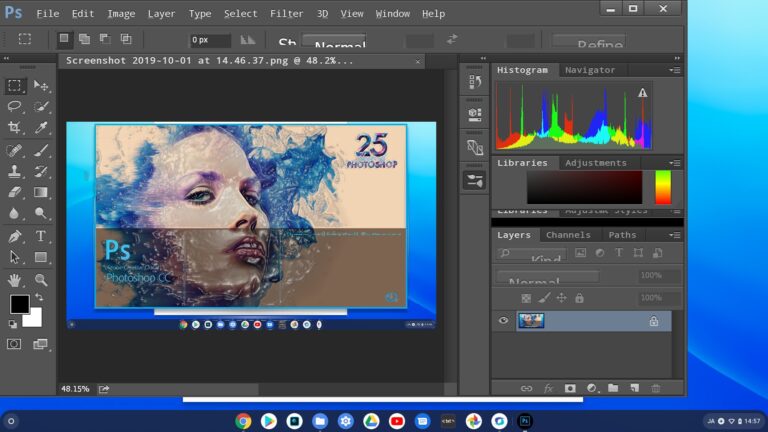Add a layer mask icon
This screenshot has width=768, height=432.
pos(570,388)
